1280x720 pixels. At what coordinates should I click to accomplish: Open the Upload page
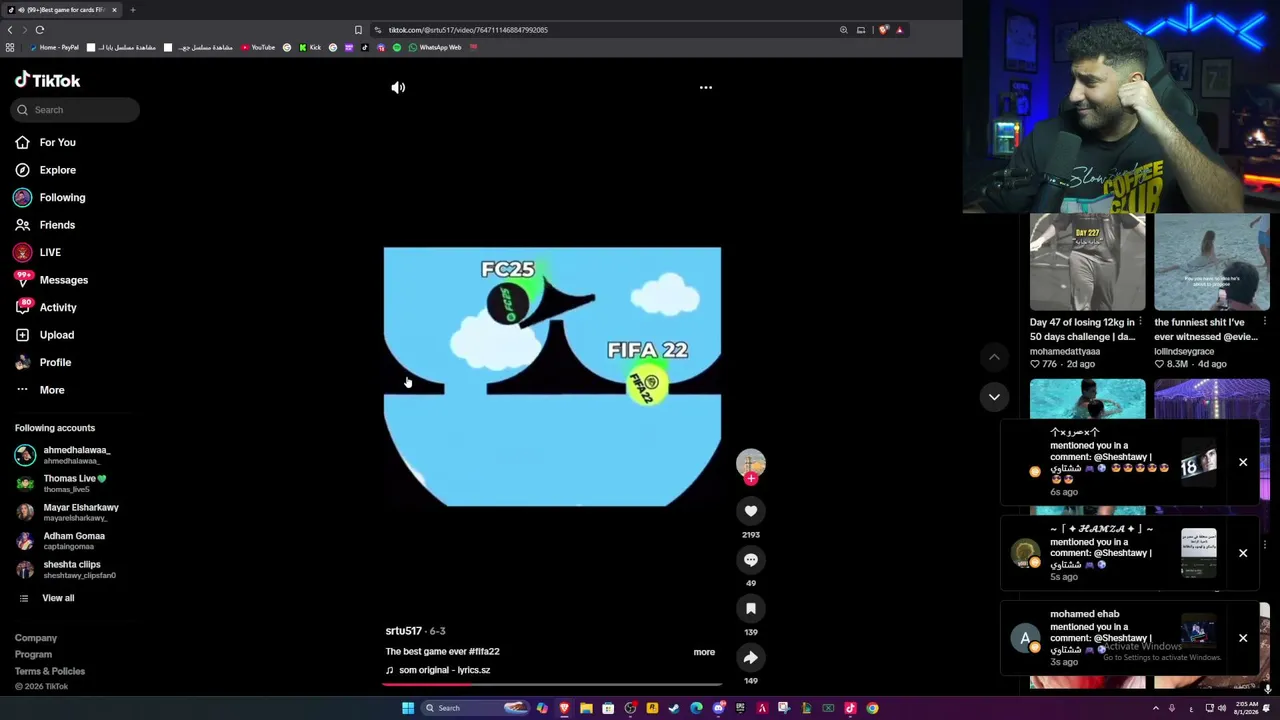(45, 335)
